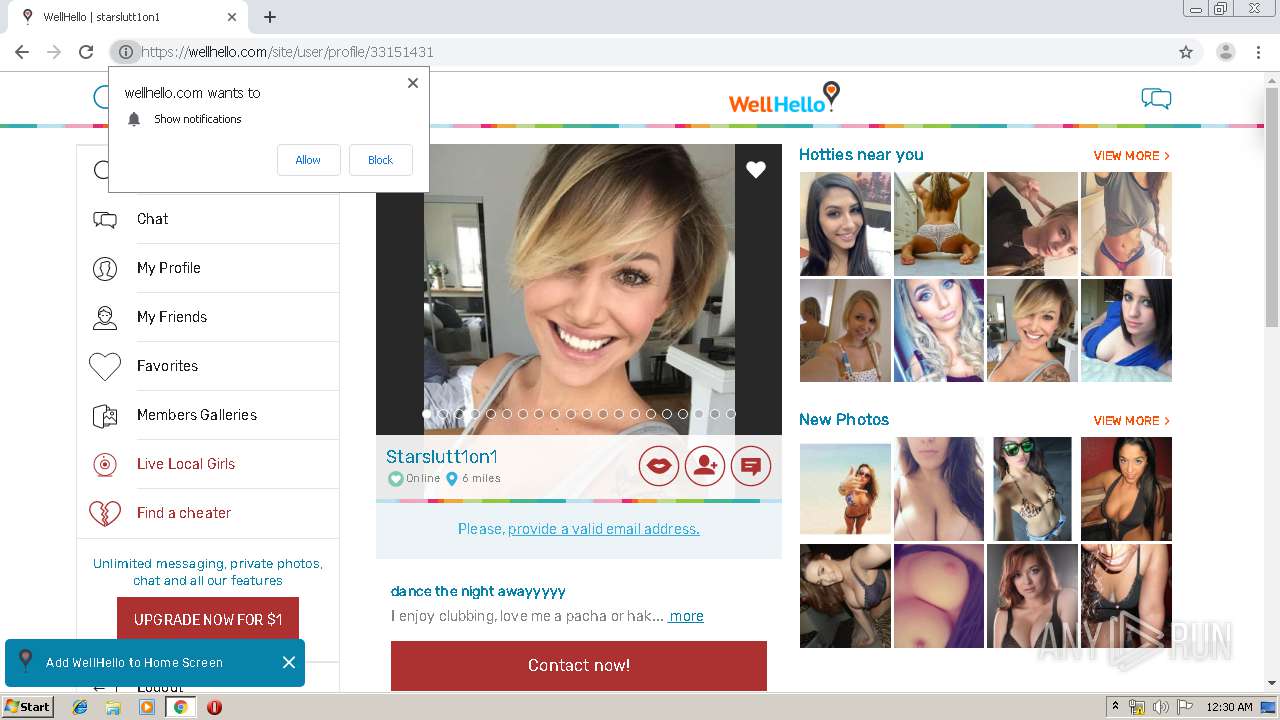The height and width of the screenshot is (720, 1280).
Task: Block notifications from wellhello.com
Action: pos(380,160)
